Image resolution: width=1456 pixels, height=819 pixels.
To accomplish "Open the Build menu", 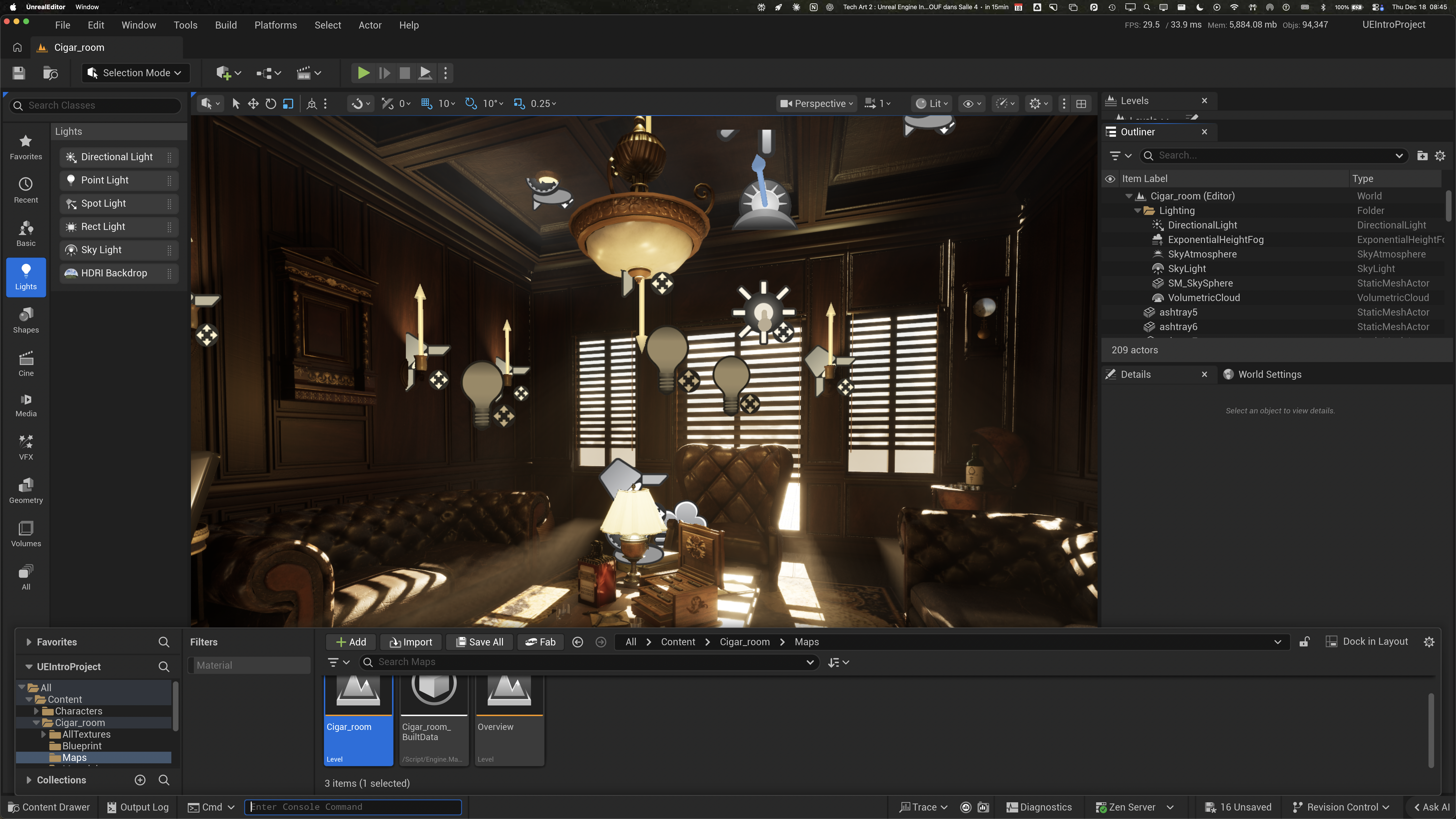I will 226,25.
